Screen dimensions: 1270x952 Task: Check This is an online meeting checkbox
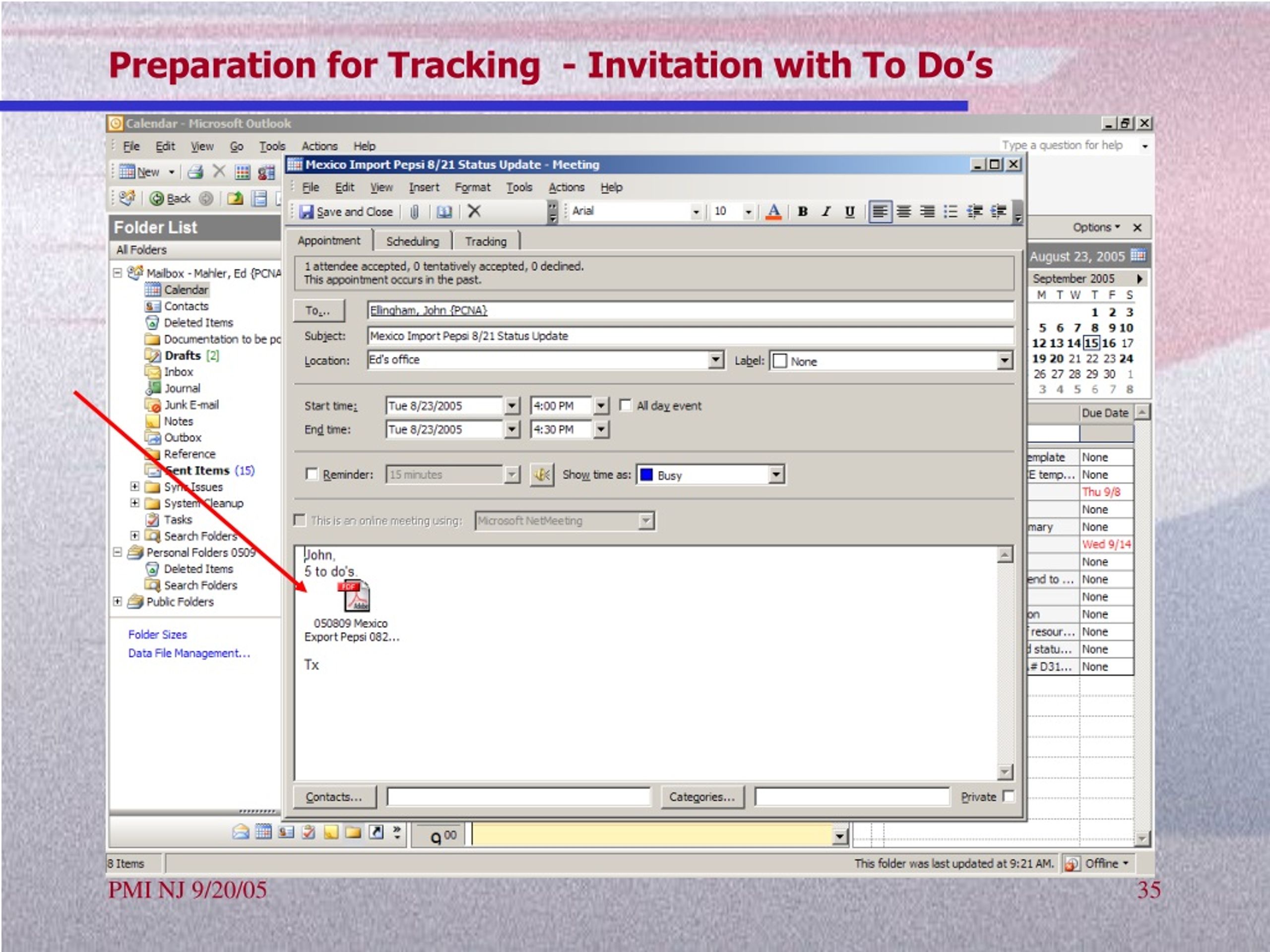click(299, 520)
